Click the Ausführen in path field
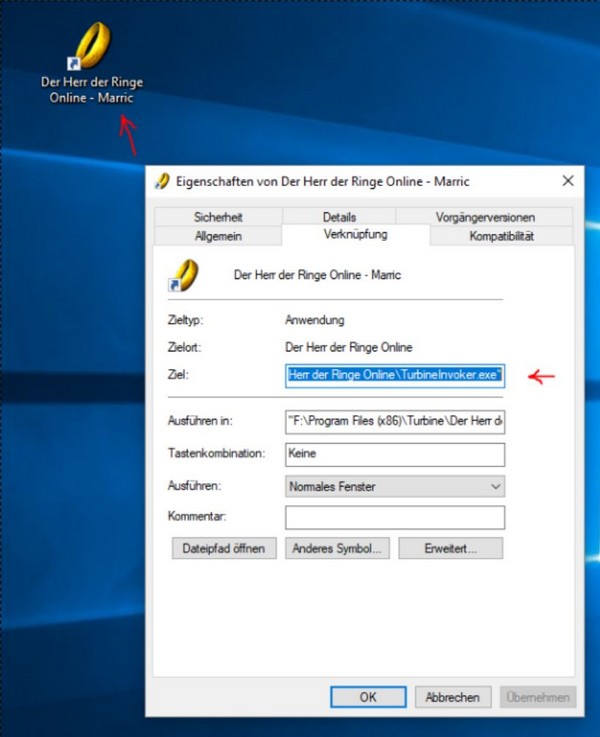 pos(395,421)
